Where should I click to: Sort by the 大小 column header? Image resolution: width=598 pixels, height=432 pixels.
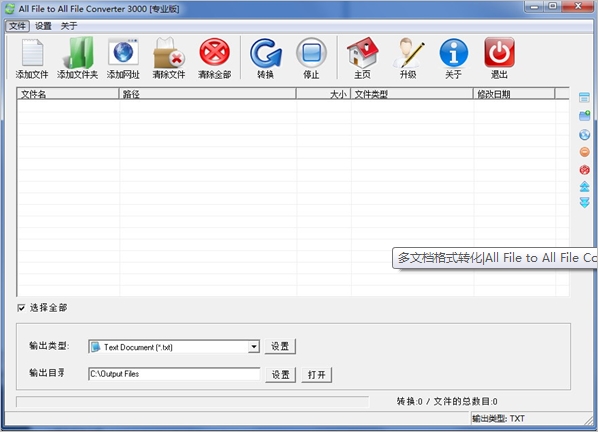click(323, 94)
